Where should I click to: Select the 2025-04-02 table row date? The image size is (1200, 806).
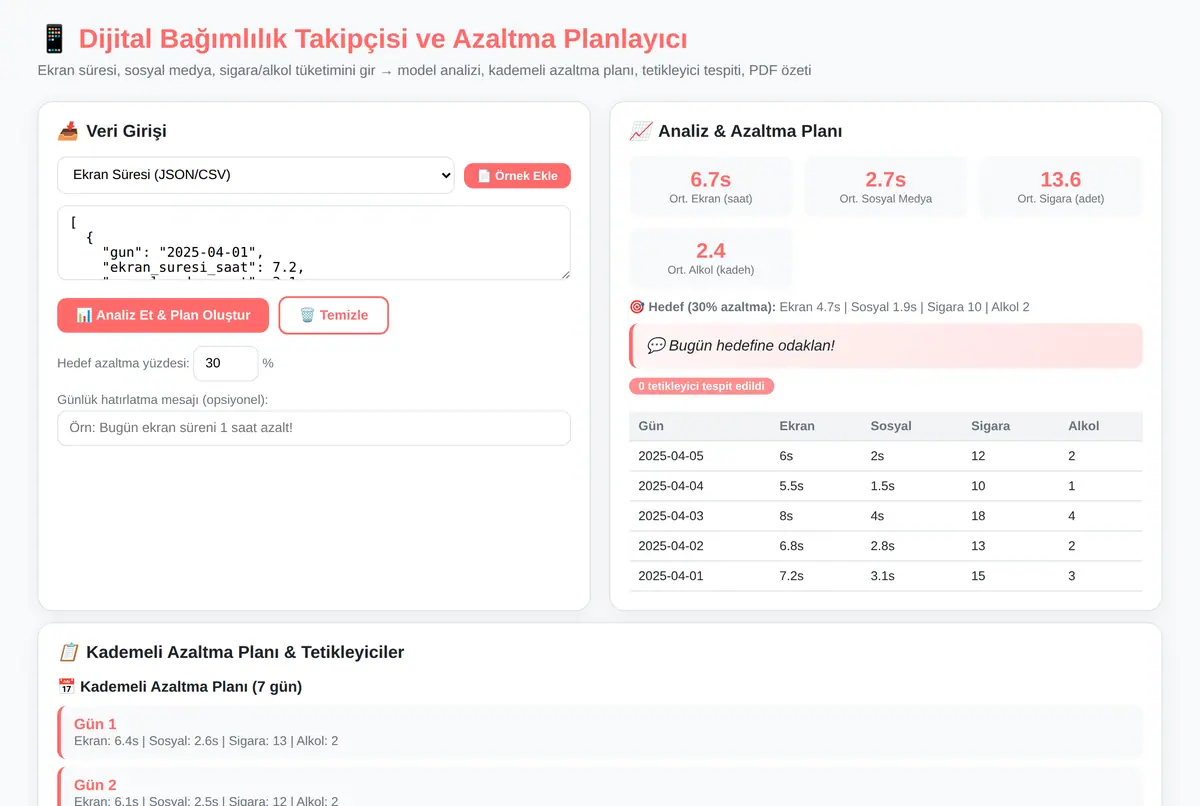[671, 546]
